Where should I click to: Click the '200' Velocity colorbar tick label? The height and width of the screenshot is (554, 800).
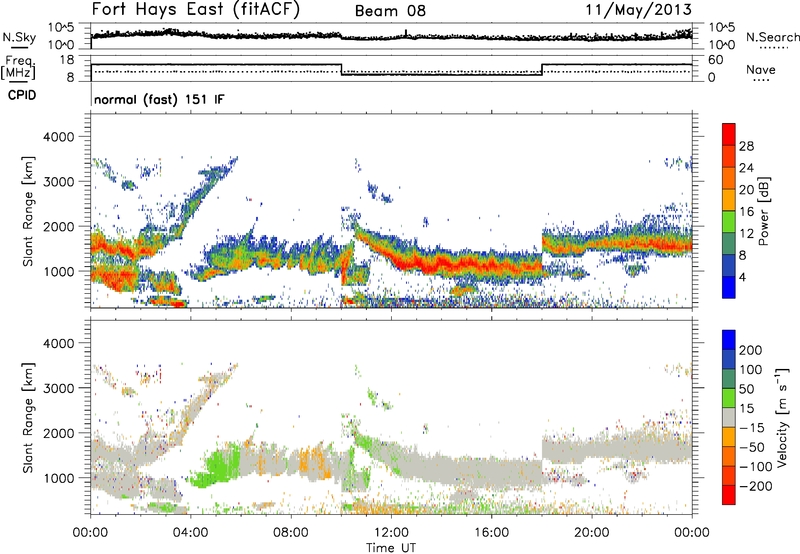pyautogui.click(x=751, y=350)
